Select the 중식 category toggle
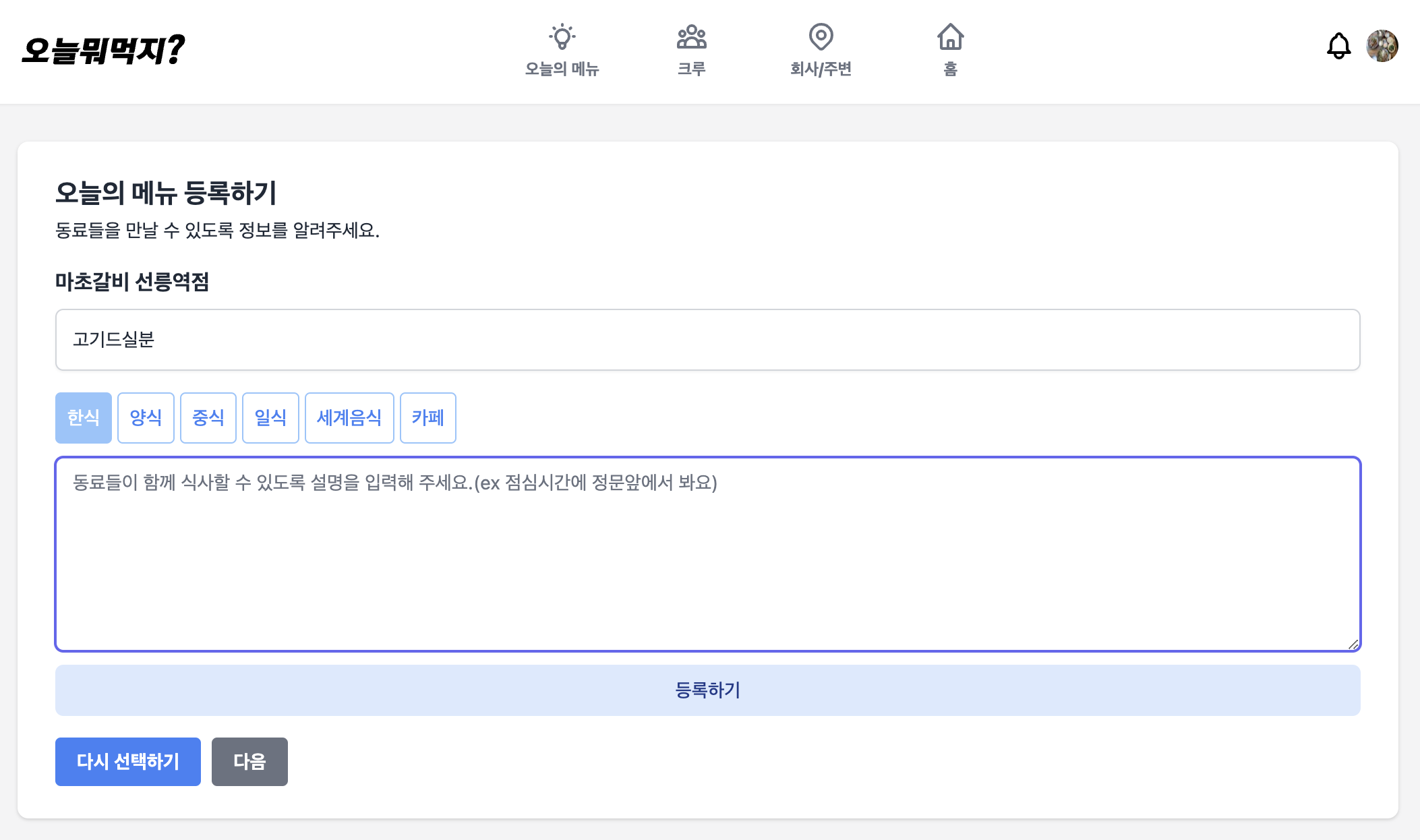This screenshot has width=1420, height=840. coord(208,418)
